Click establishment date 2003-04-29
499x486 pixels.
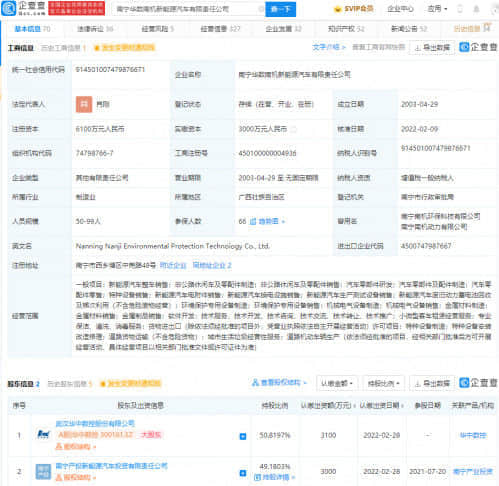pyautogui.click(x=419, y=104)
